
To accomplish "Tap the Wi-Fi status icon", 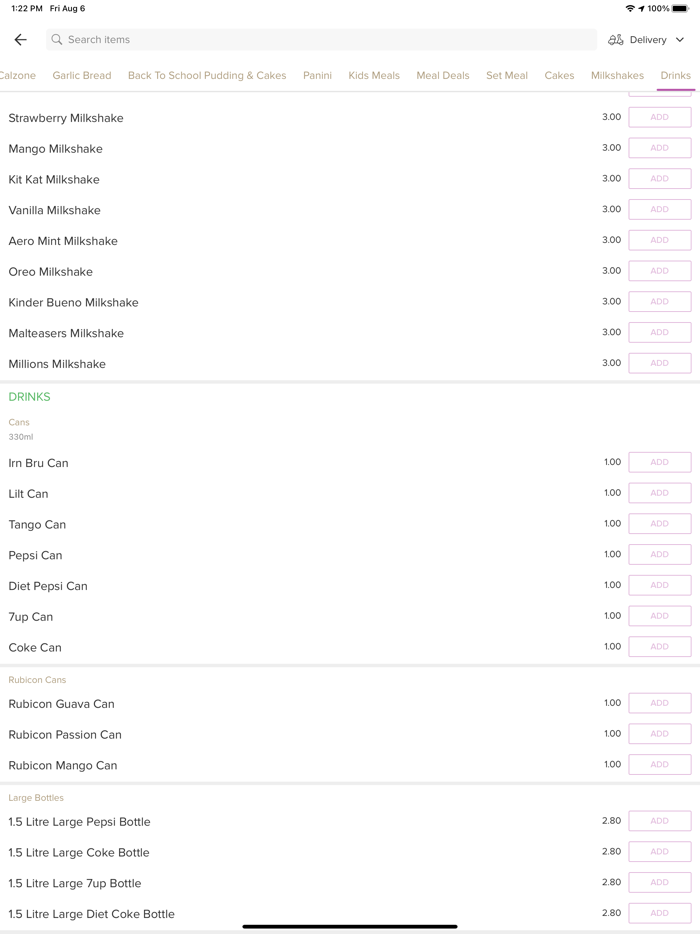I will [629, 8].
